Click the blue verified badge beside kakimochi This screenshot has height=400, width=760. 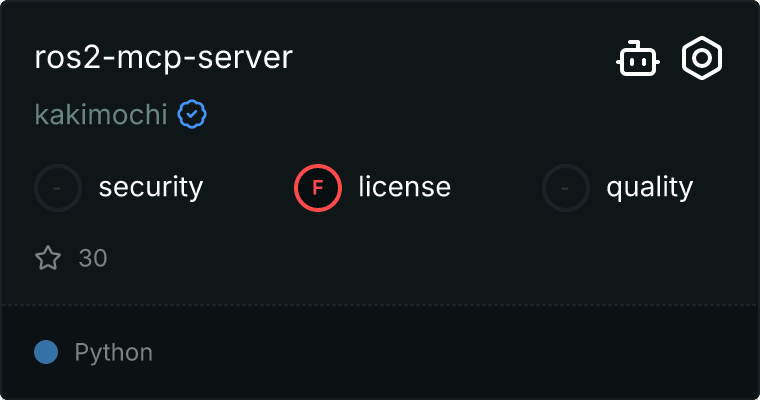click(192, 115)
